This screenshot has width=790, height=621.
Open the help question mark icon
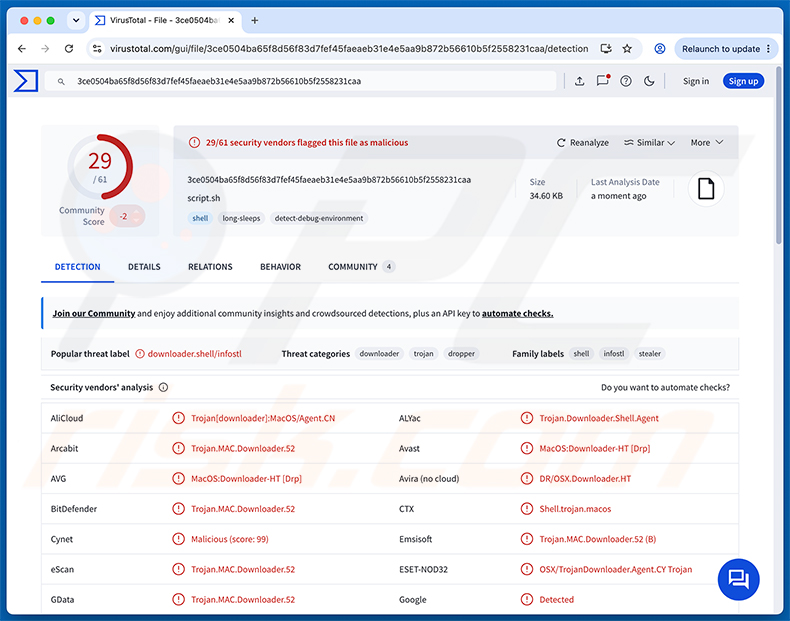626,81
